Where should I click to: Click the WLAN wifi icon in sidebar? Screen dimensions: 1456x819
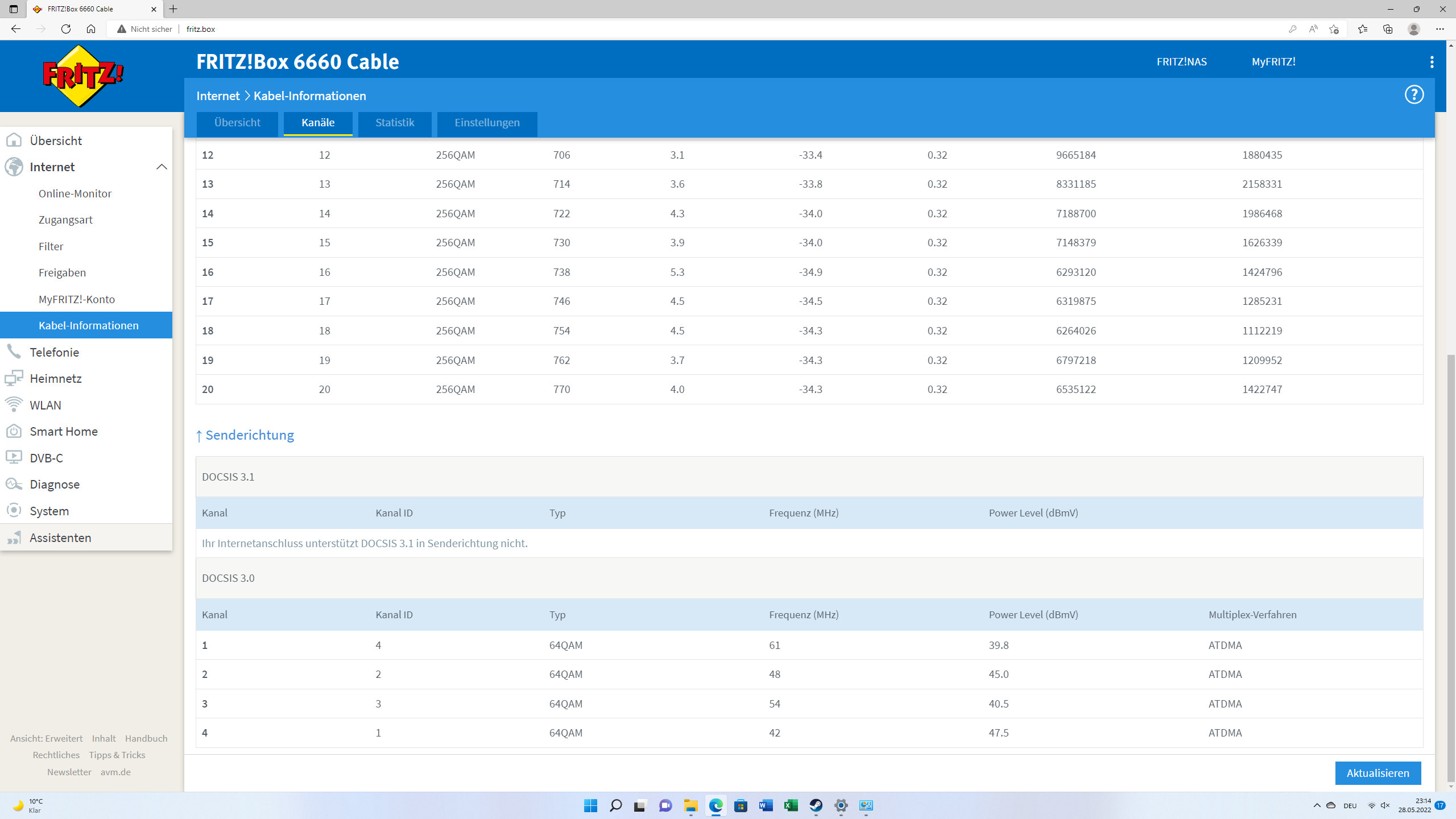(14, 405)
